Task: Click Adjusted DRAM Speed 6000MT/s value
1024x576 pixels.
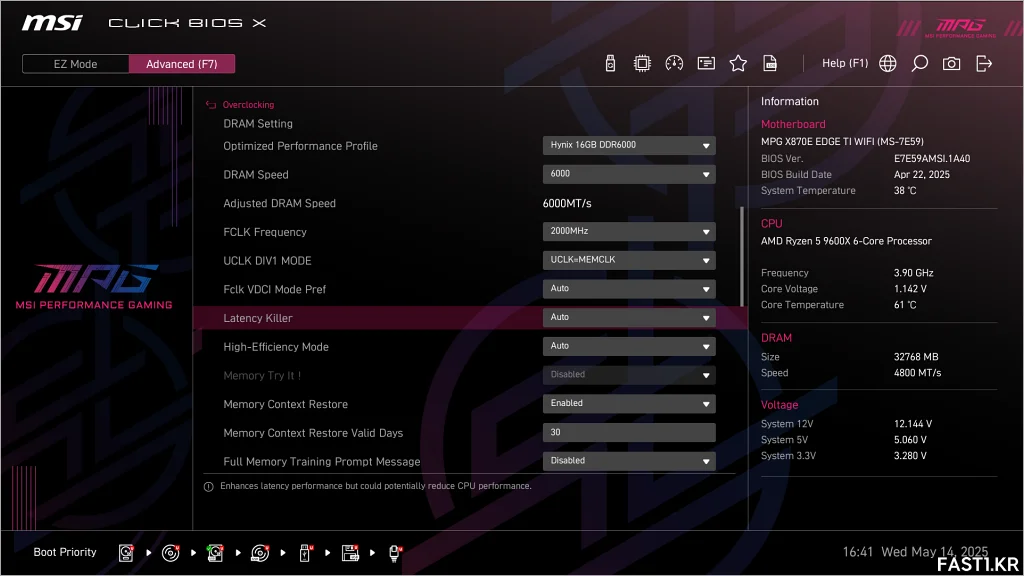Action: [x=567, y=203]
